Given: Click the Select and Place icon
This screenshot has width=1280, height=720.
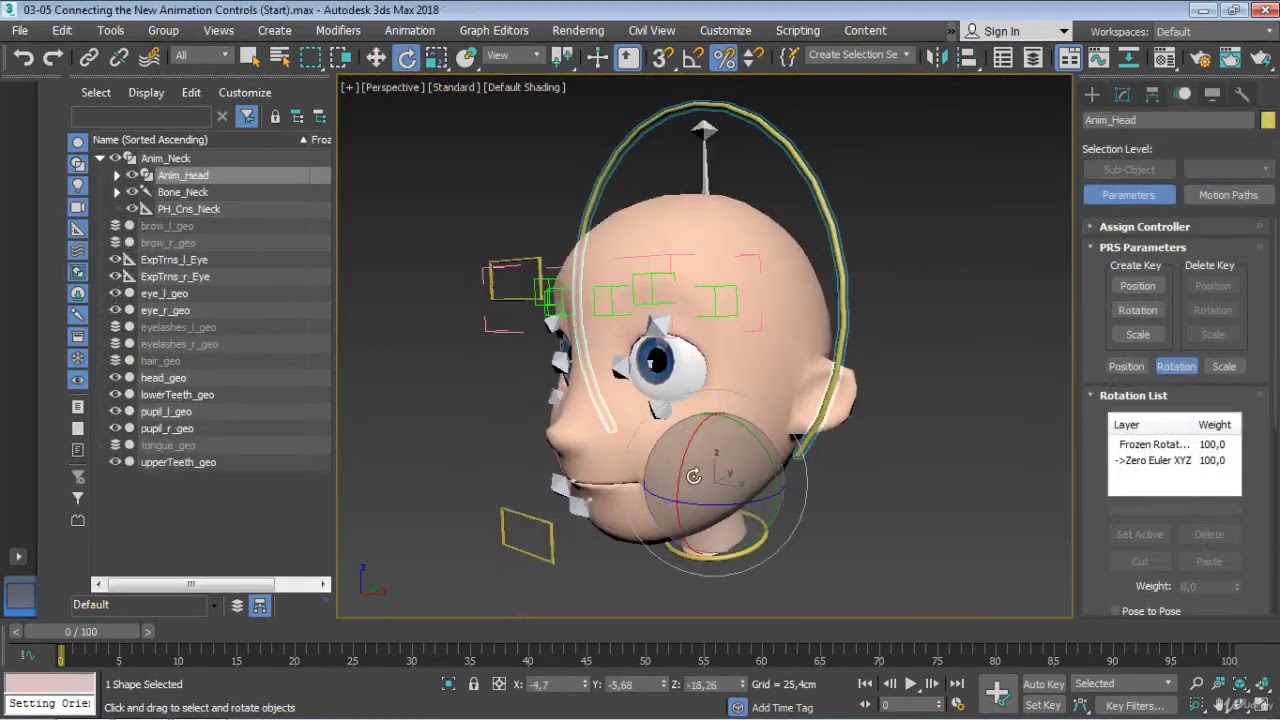Looking at the screenshot, I should coord(466,58).
